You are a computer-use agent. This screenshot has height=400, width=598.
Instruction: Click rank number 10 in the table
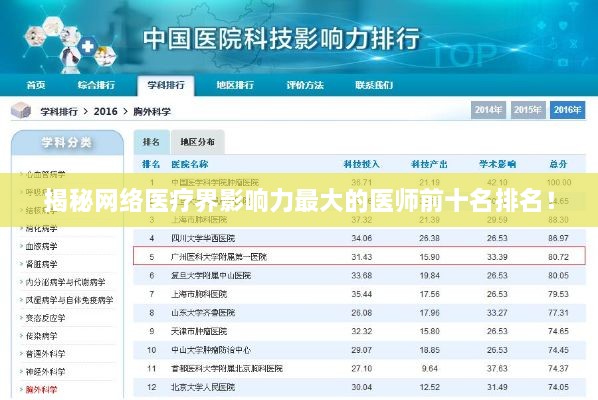[151, 350]
